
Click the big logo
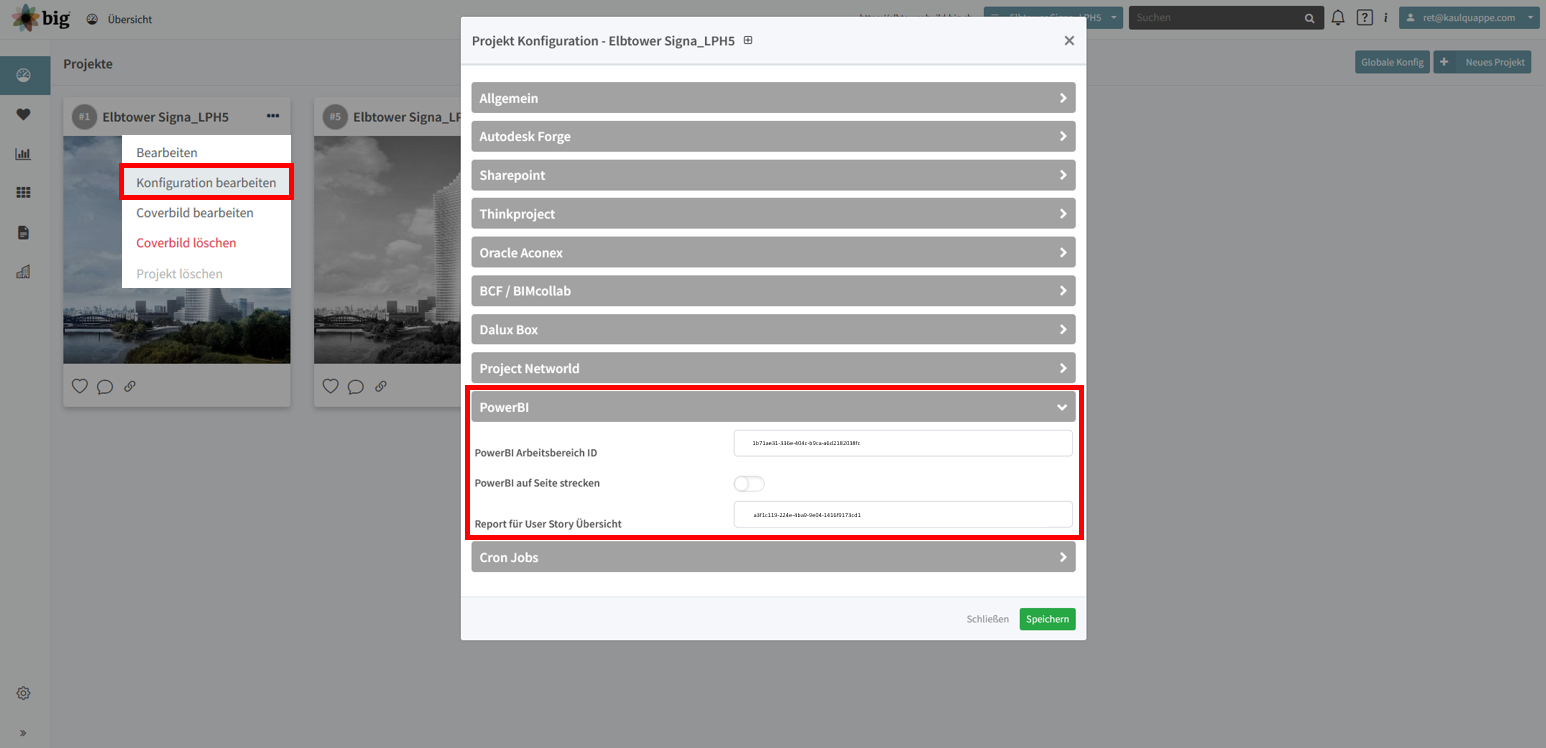[40, 18]
